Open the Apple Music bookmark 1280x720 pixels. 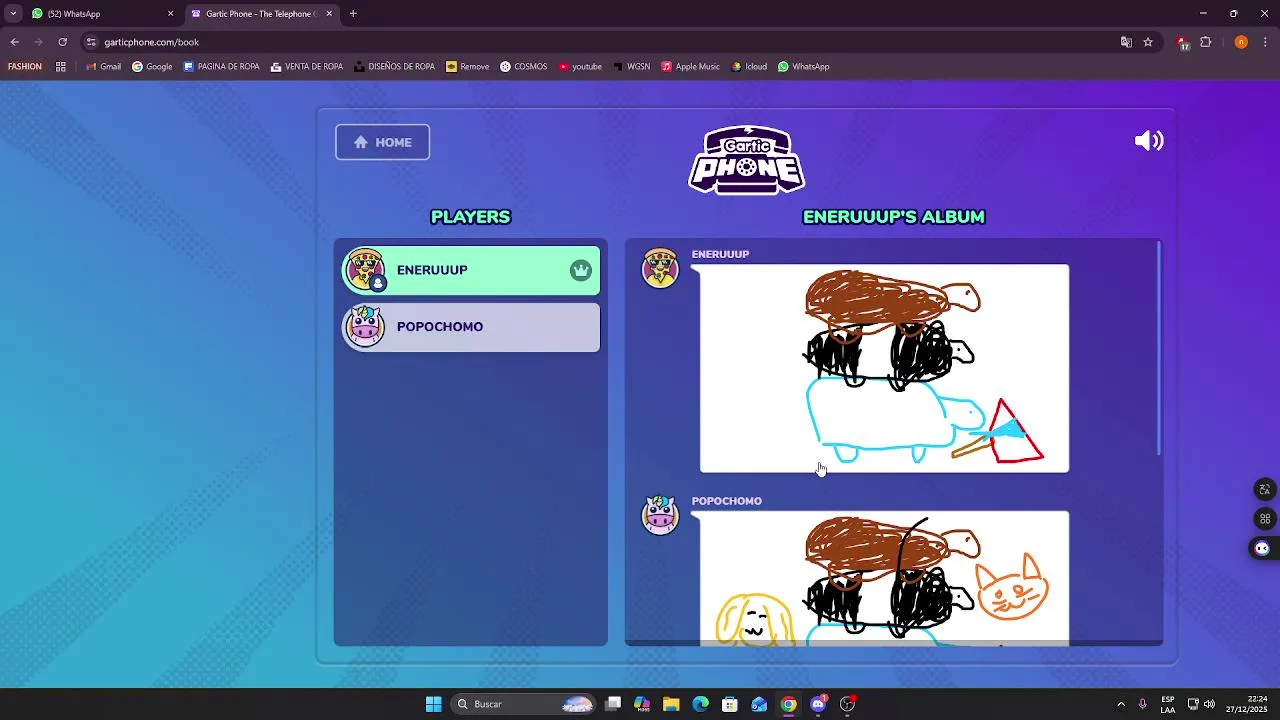(x=690, y=67)
